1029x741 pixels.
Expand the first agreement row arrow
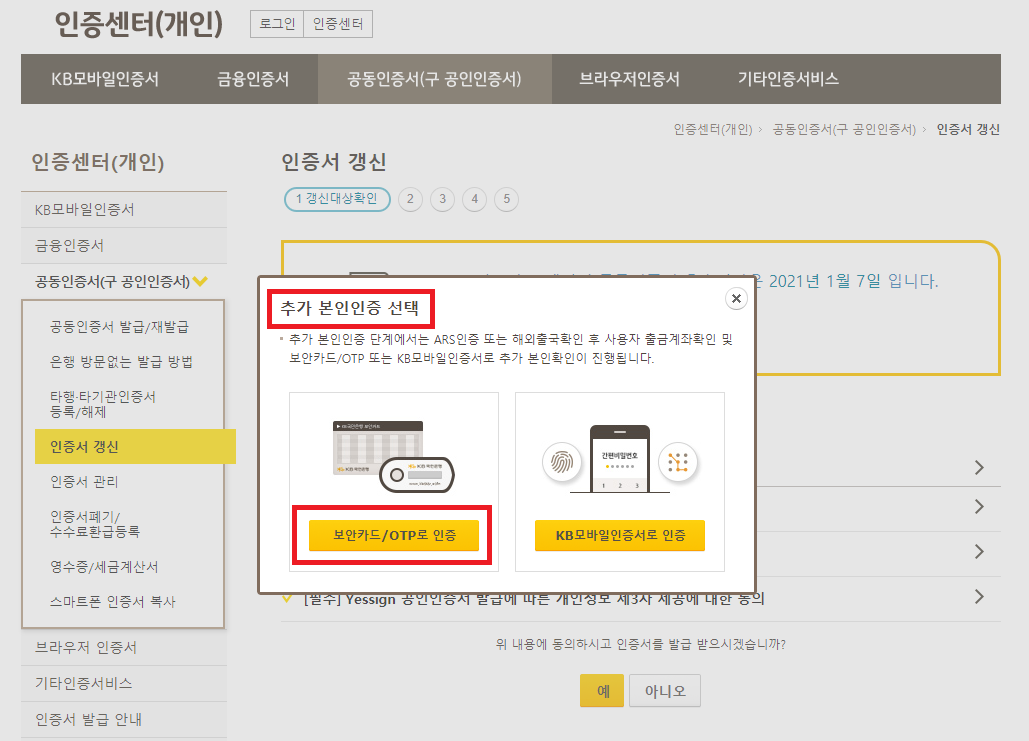979,467
